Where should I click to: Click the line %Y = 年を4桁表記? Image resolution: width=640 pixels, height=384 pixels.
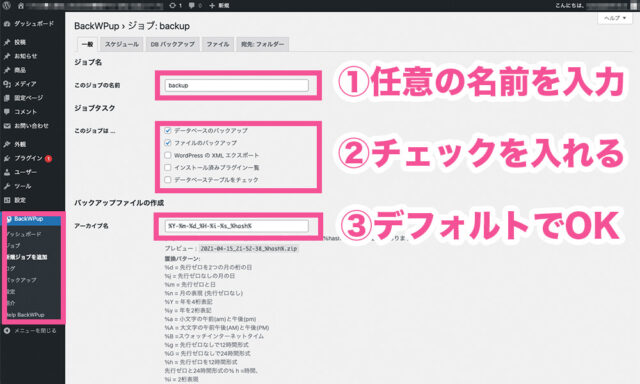point(189,302)
